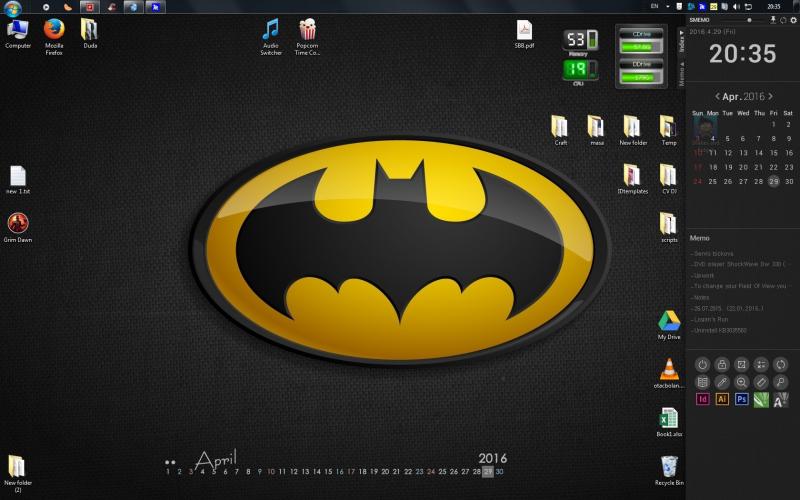The height and width of the screenshot is (500, 800).
Task: Open the SBB.pdf file
Action: pos(524,34)
